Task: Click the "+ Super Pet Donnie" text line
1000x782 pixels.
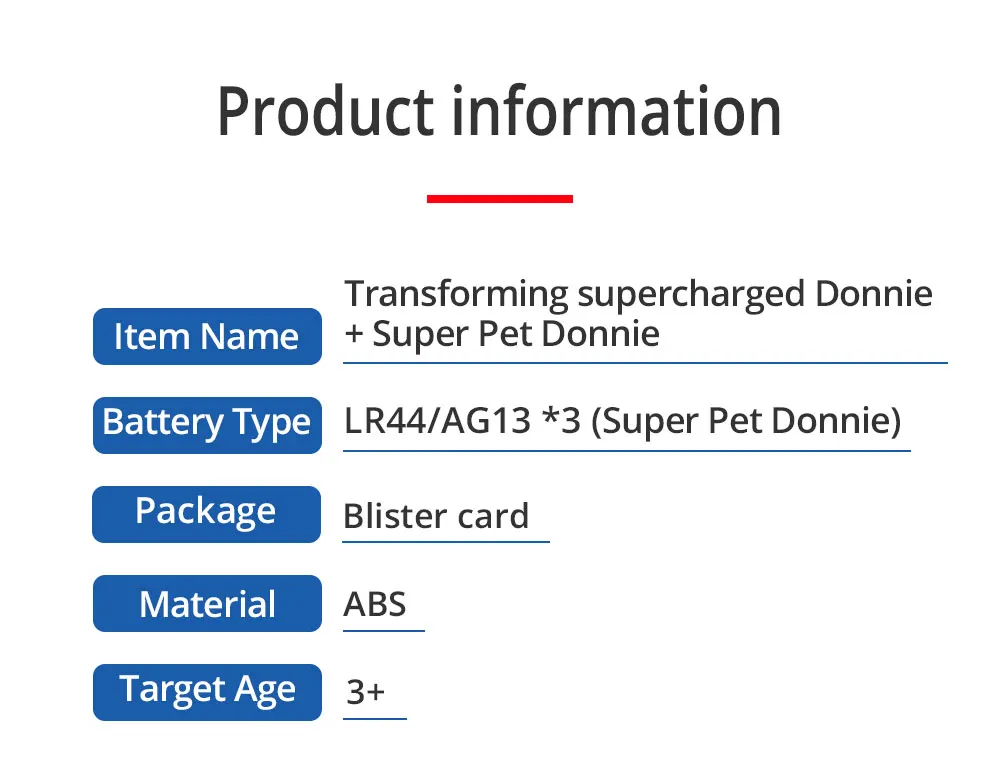Action: pyautogui.click(x=502, y=333)
